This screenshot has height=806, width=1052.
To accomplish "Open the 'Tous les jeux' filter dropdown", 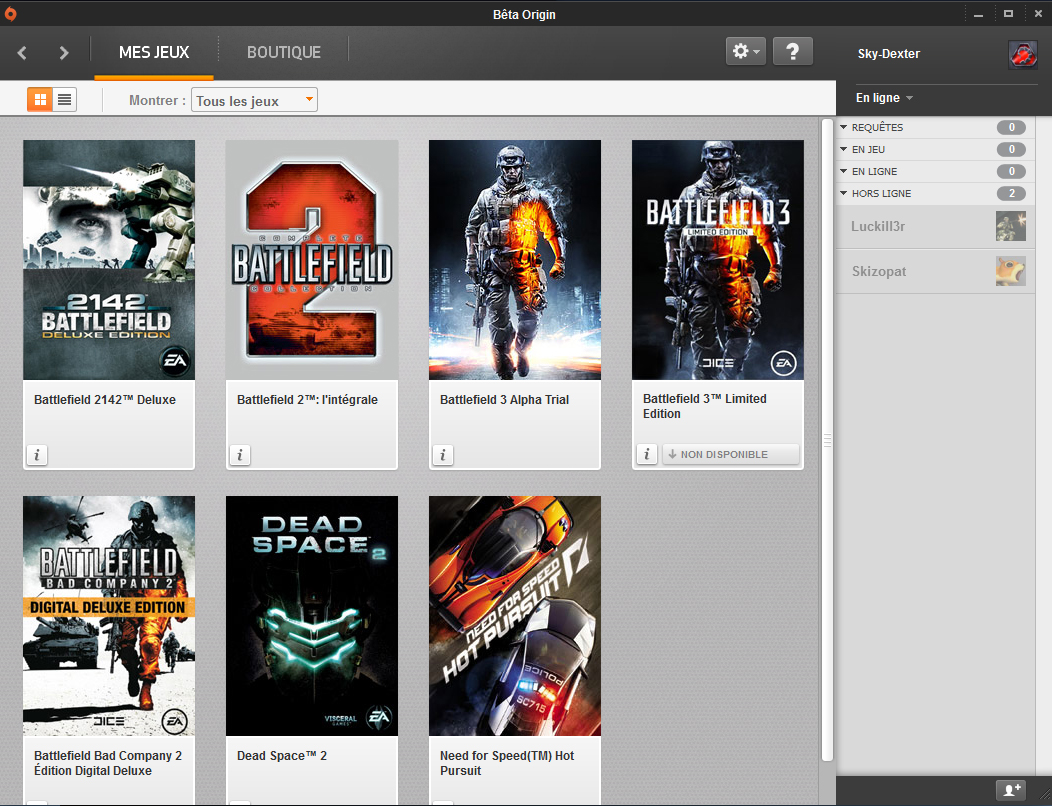I will [254, 100].
